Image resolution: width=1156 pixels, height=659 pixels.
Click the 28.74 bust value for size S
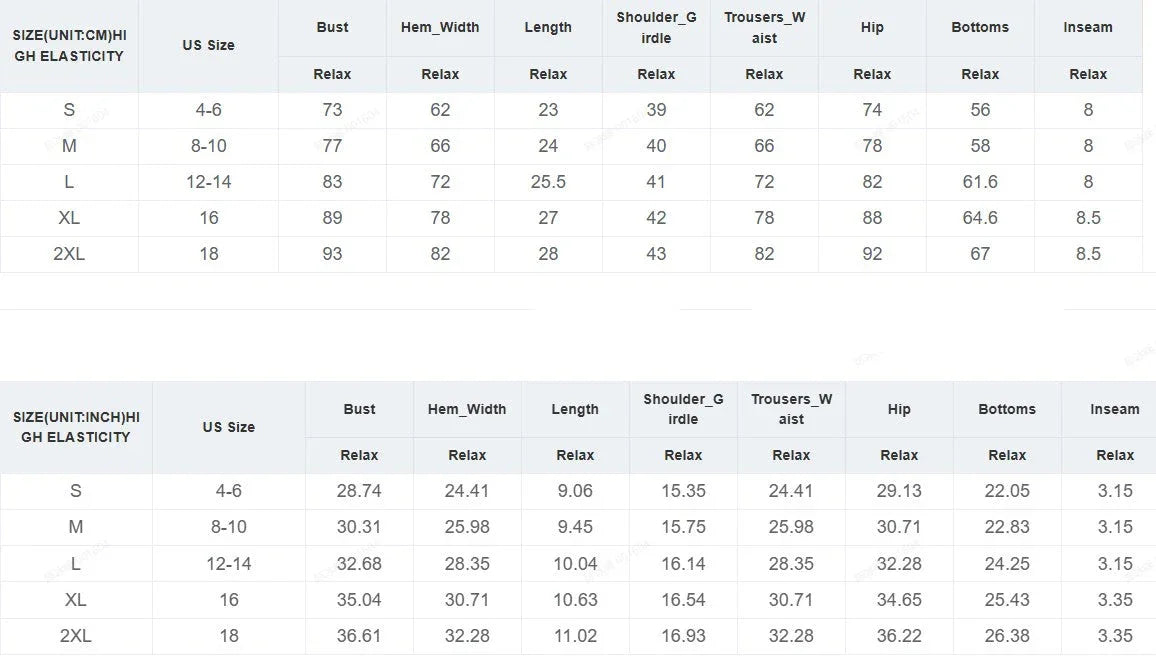point(359,491)
